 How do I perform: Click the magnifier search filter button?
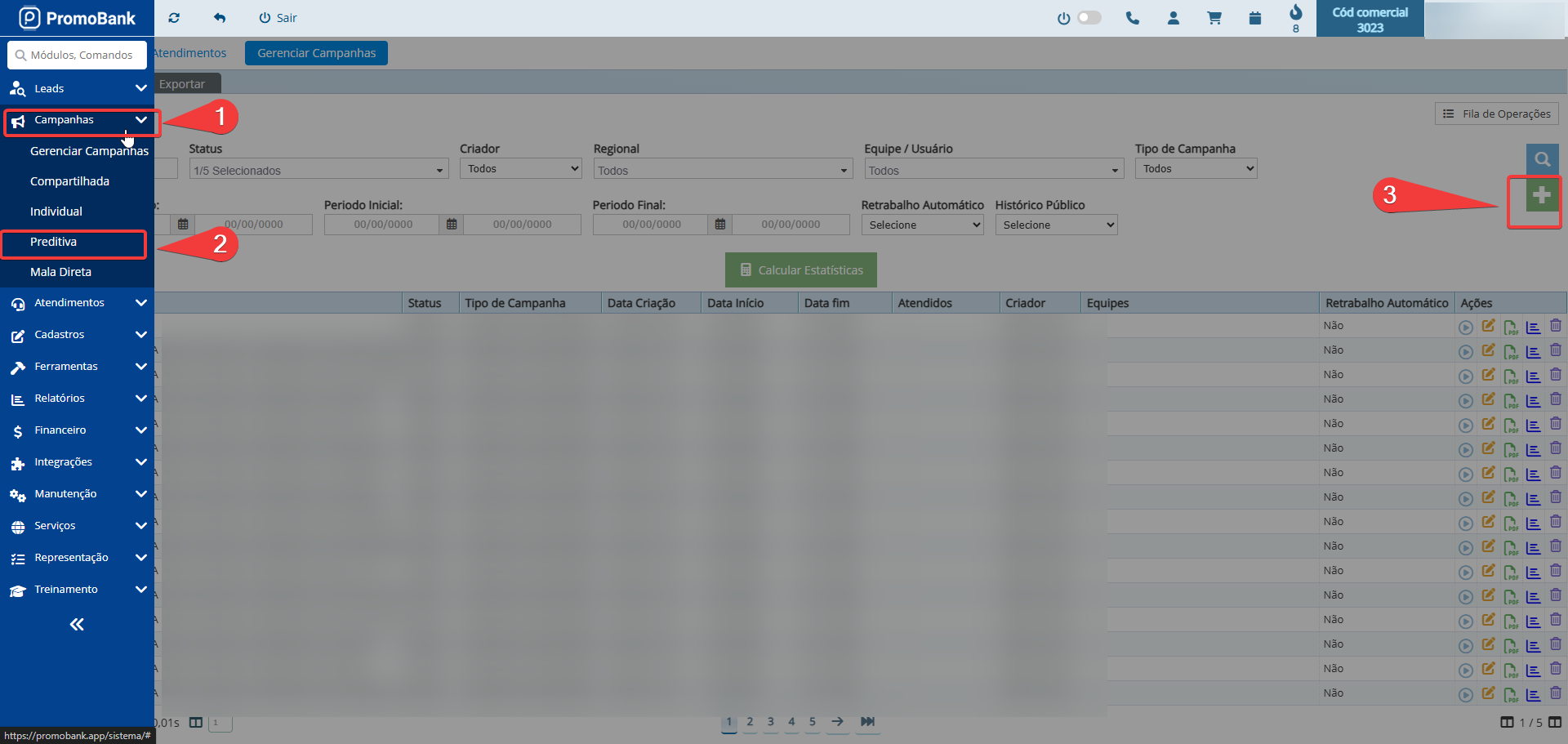click(1542, 159)
